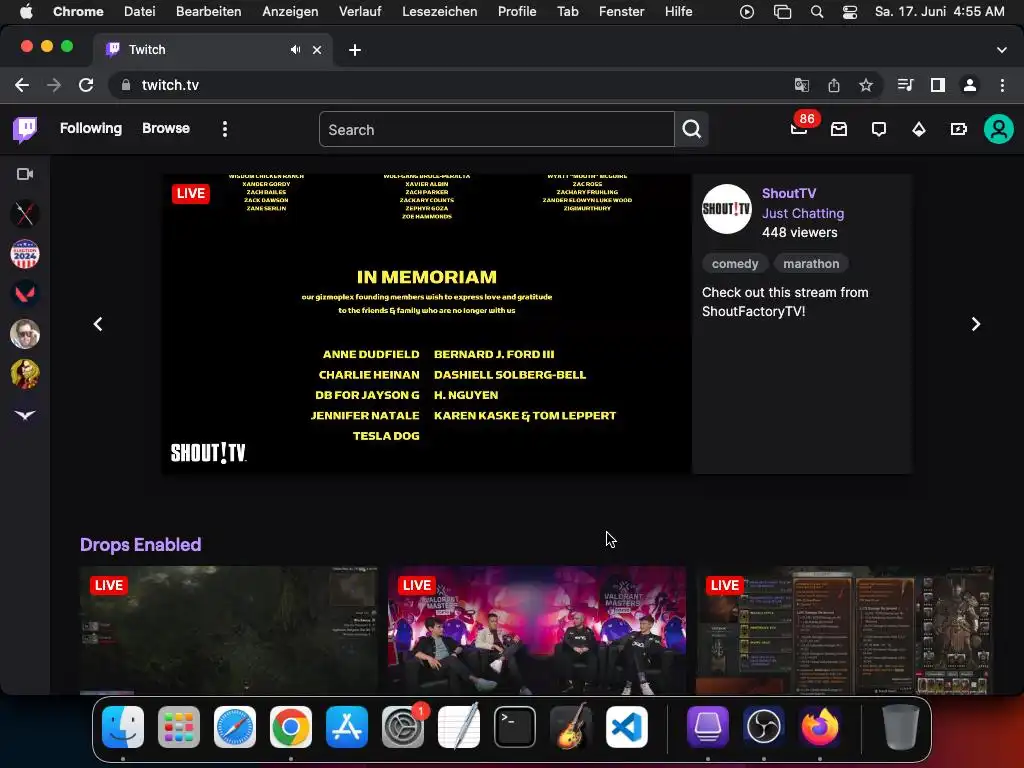Toggle the Chrome side panel
This screenshot has width=1024, height=768.
pos(938,85)
